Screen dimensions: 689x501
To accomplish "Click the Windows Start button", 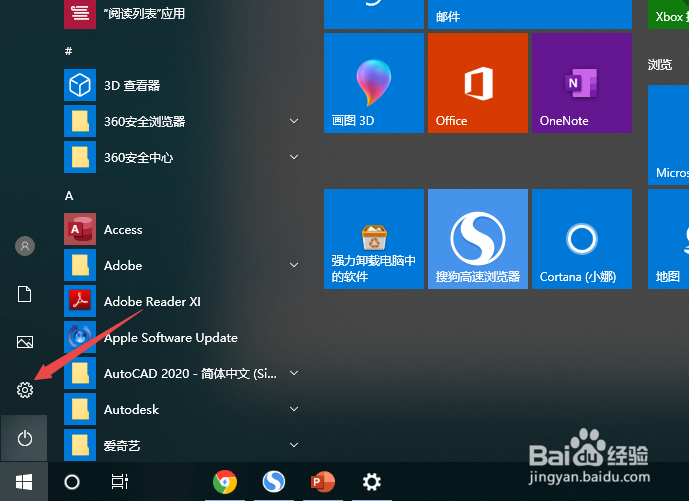I will 24,482.
